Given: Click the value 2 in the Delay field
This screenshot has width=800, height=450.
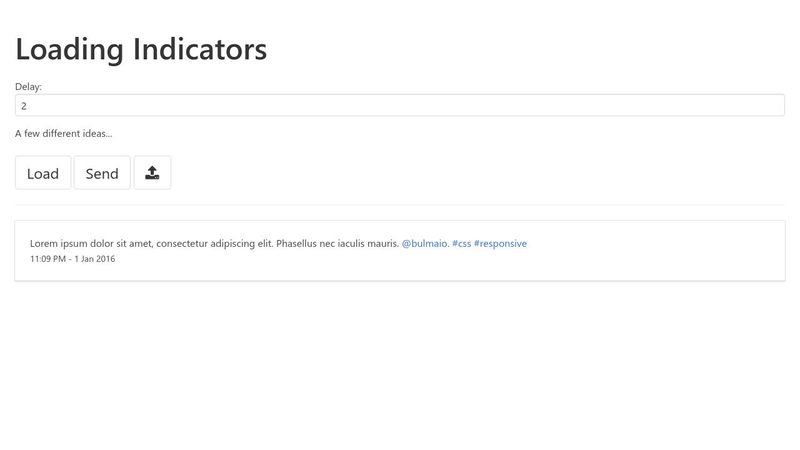Looking at the screenshot, I should [x=23, y=106].
